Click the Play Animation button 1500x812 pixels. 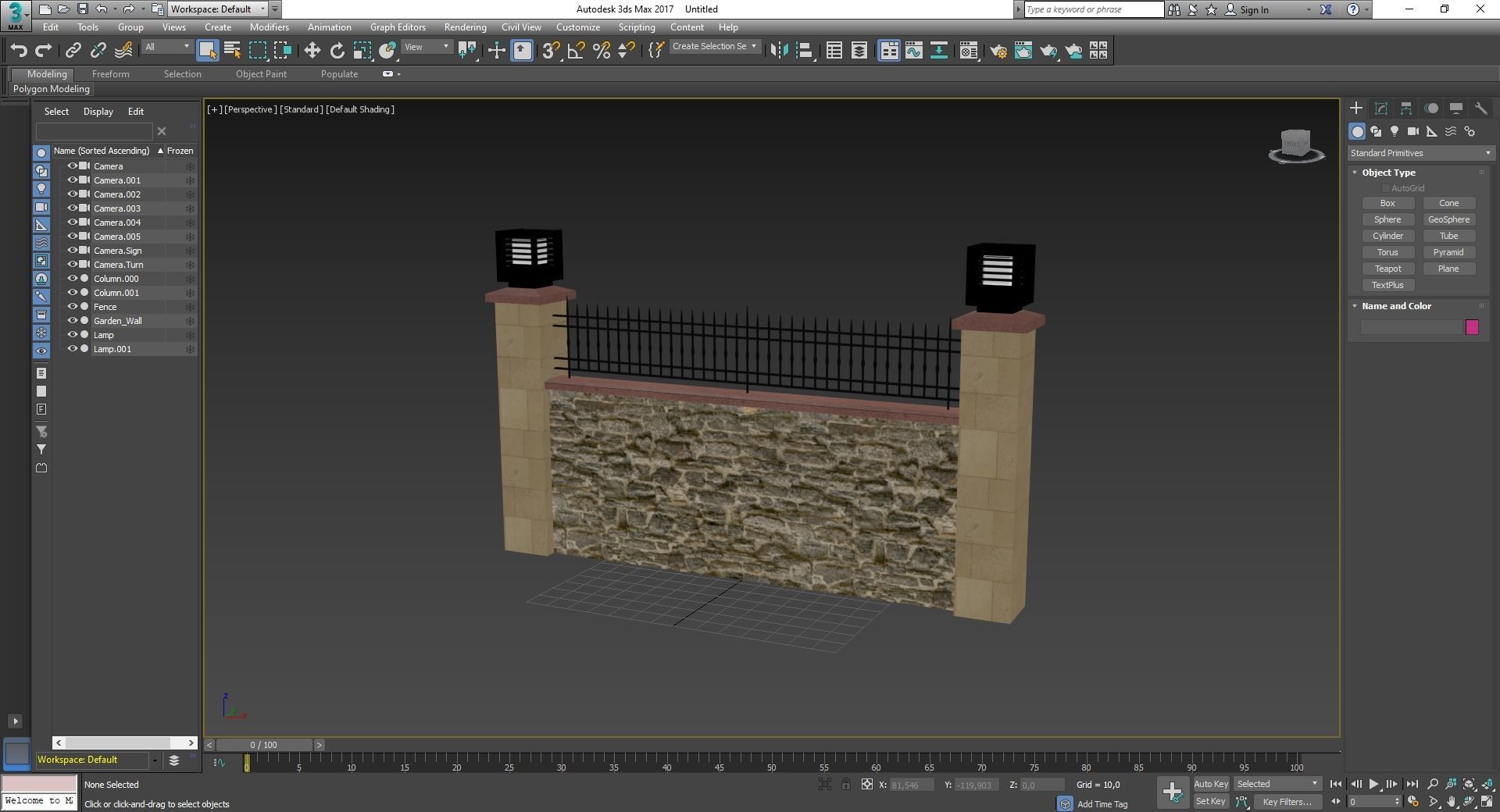[x=1373, y=784]
